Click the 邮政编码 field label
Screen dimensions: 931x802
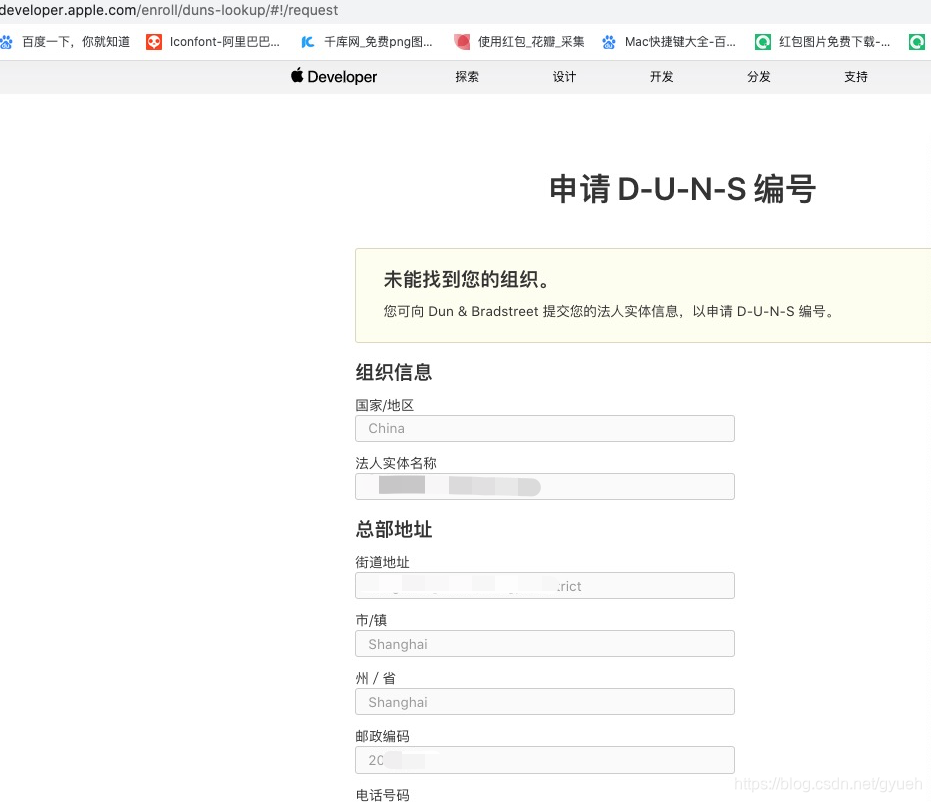(x=382, y=736)
